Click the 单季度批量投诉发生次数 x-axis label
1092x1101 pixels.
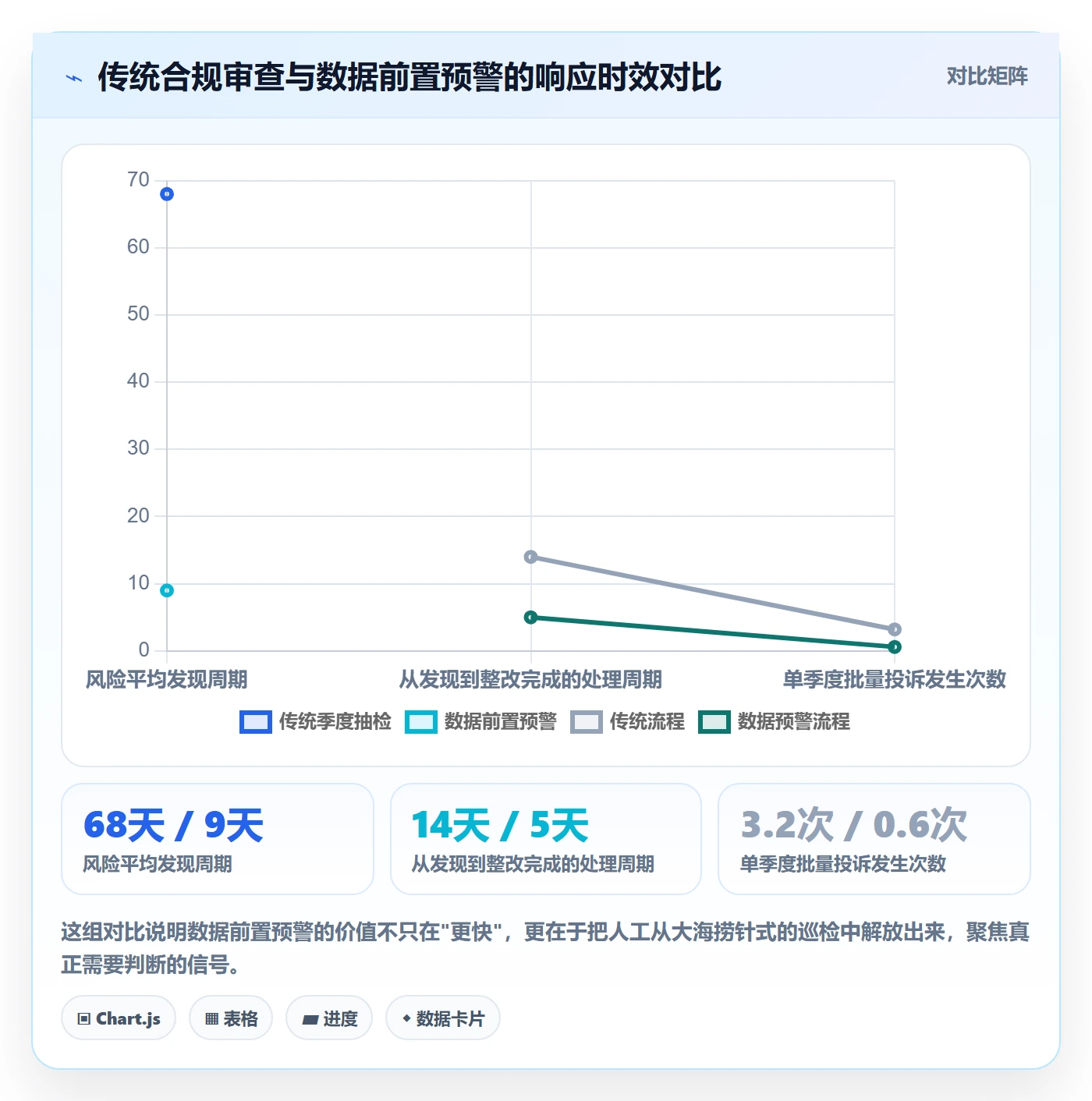point(895,680)
